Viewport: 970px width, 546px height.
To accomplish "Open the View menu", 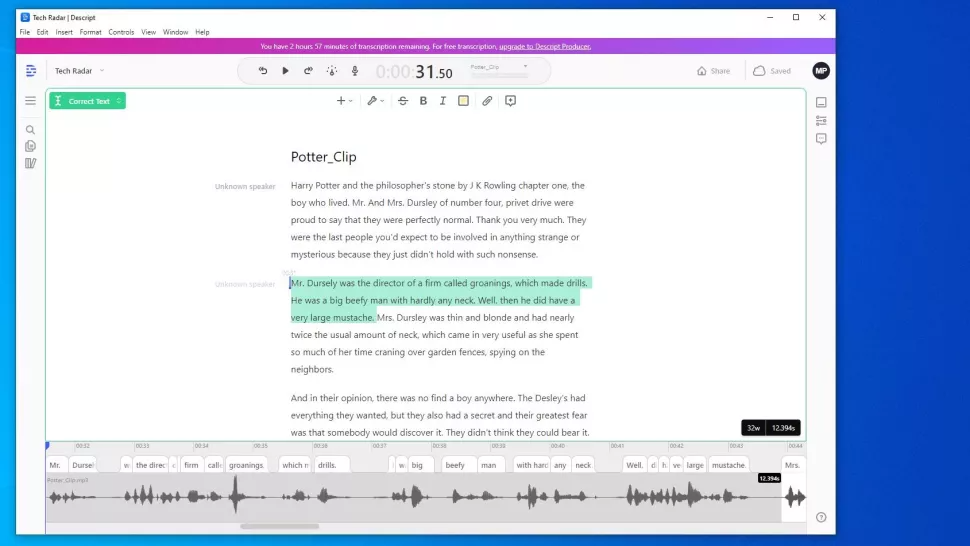I will coord(148,32).
